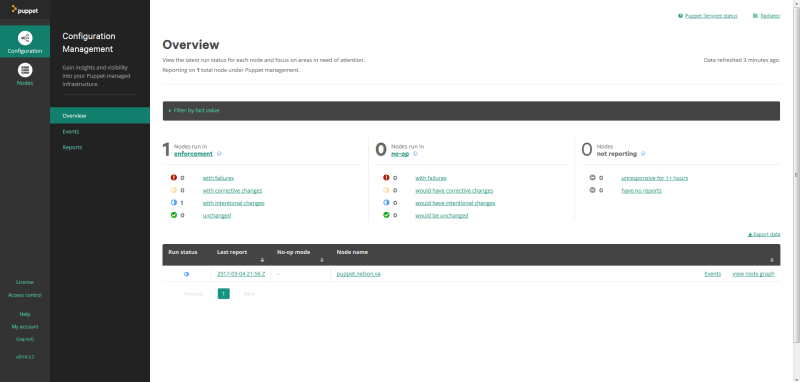
Task: Select page 1 in pagination
Action: click(223, 294)
